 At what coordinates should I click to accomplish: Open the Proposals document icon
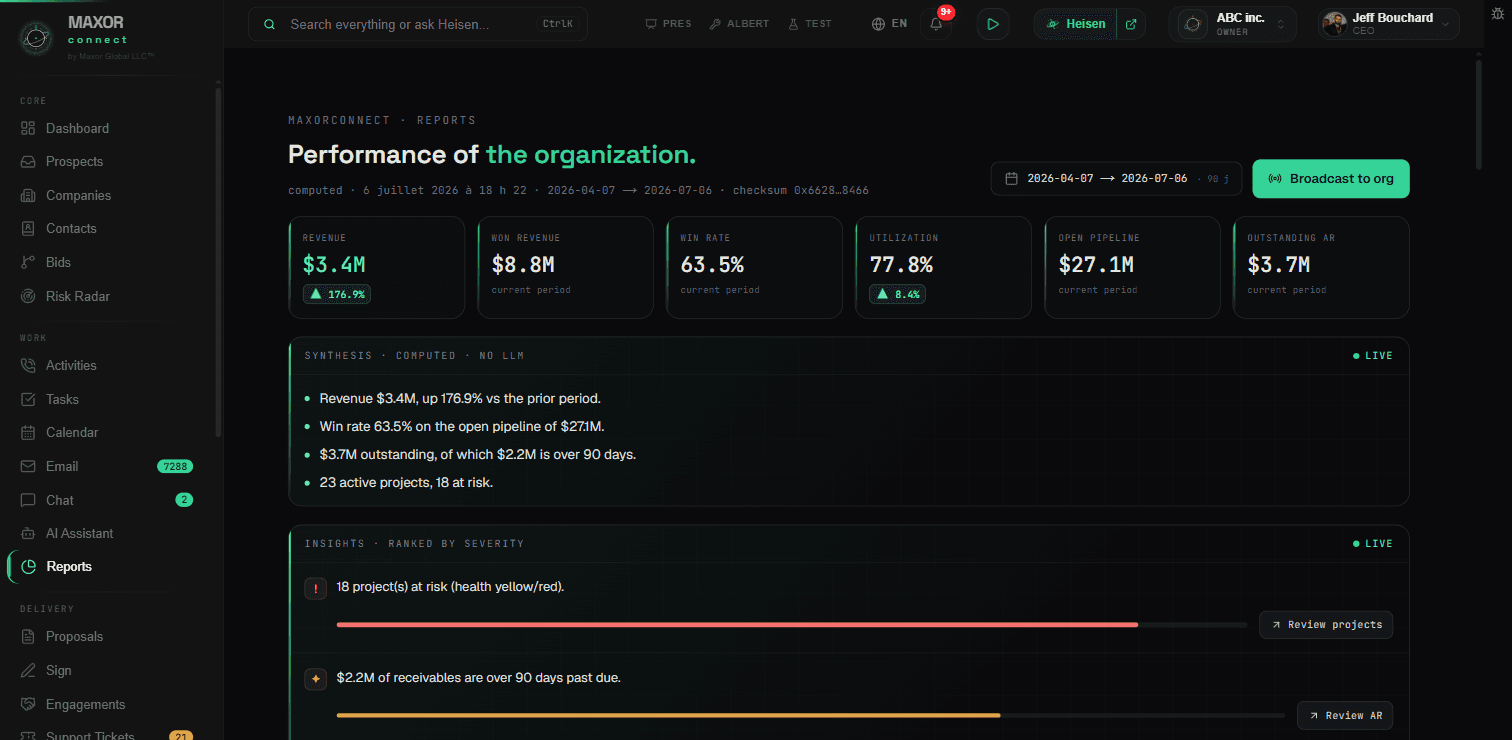[x=28, y=636]
